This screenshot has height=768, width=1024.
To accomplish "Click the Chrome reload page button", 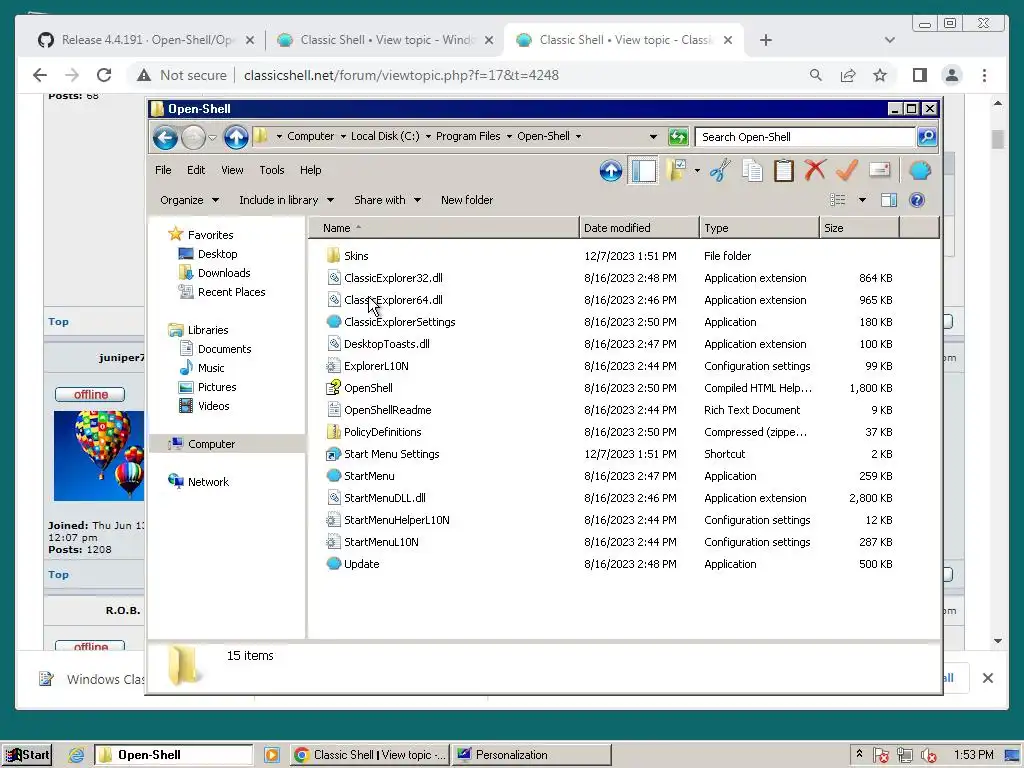I will [x=104, y=75].
